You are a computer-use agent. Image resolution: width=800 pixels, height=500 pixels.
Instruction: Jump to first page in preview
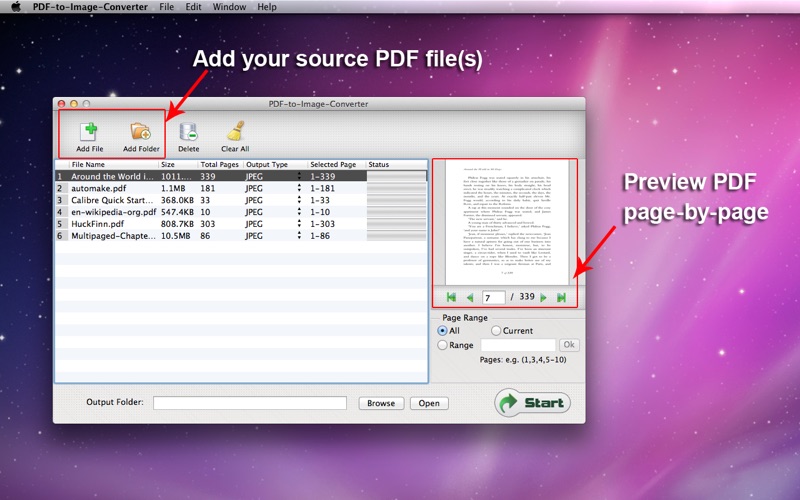point(451,297)
